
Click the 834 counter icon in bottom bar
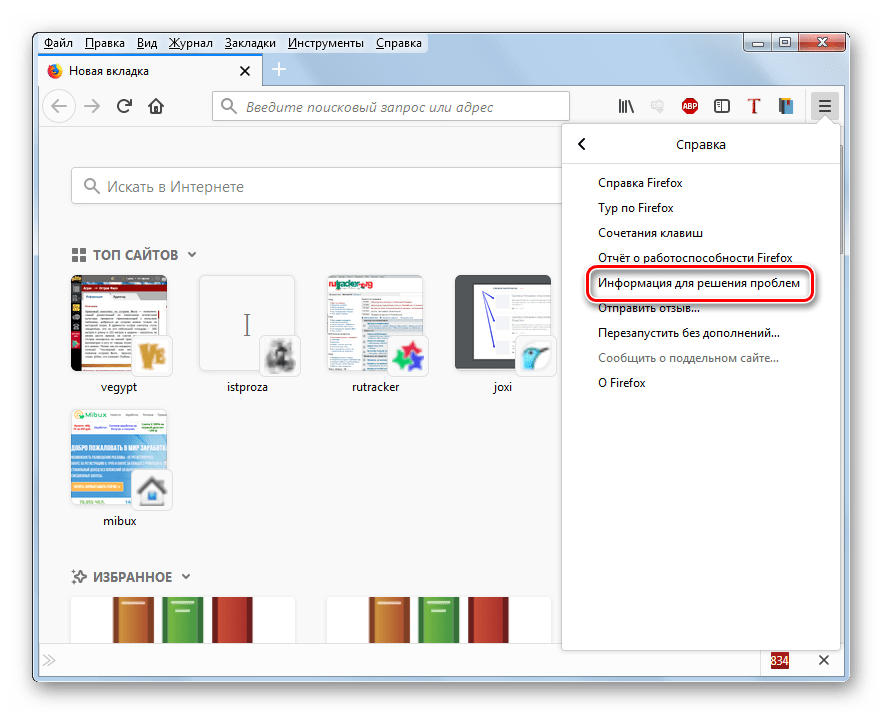click(779, 660)
